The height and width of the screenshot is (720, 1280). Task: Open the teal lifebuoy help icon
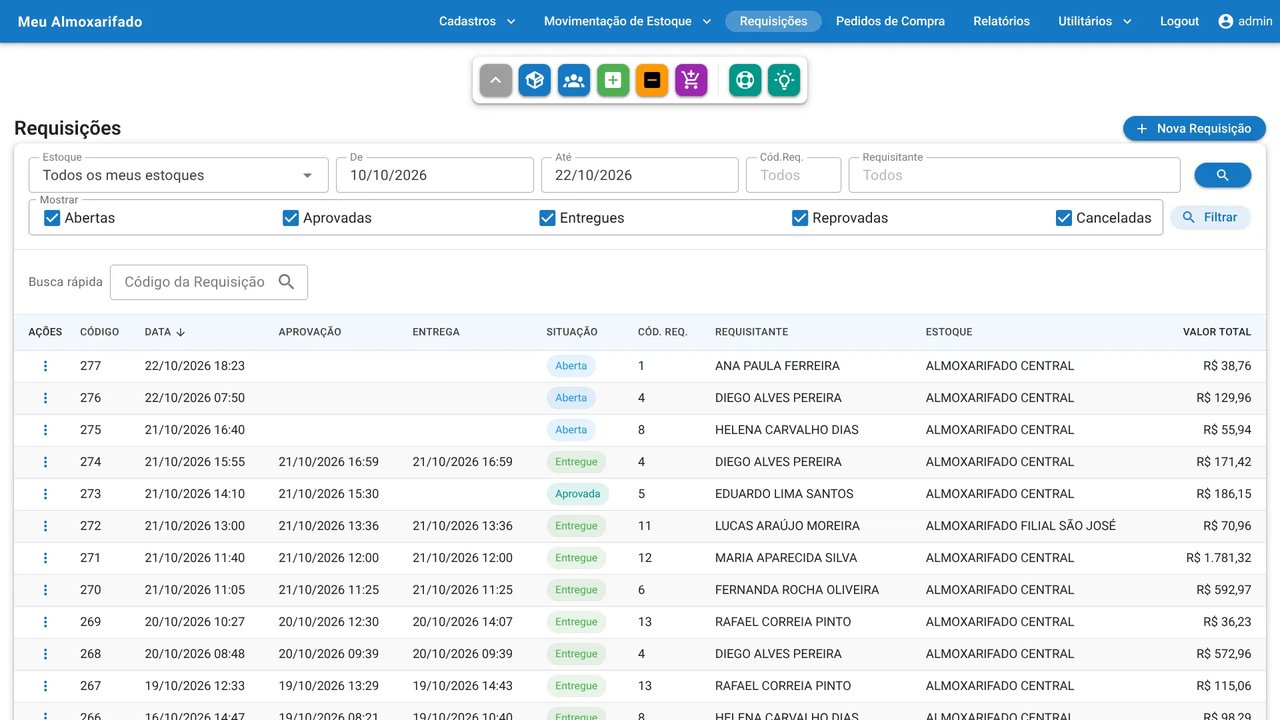(745, 80)
